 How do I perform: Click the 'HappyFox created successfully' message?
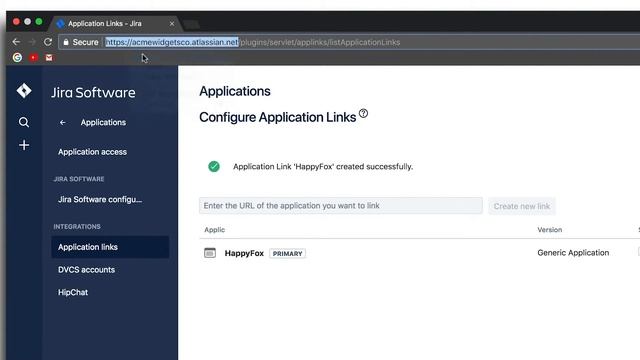[323, 167]
